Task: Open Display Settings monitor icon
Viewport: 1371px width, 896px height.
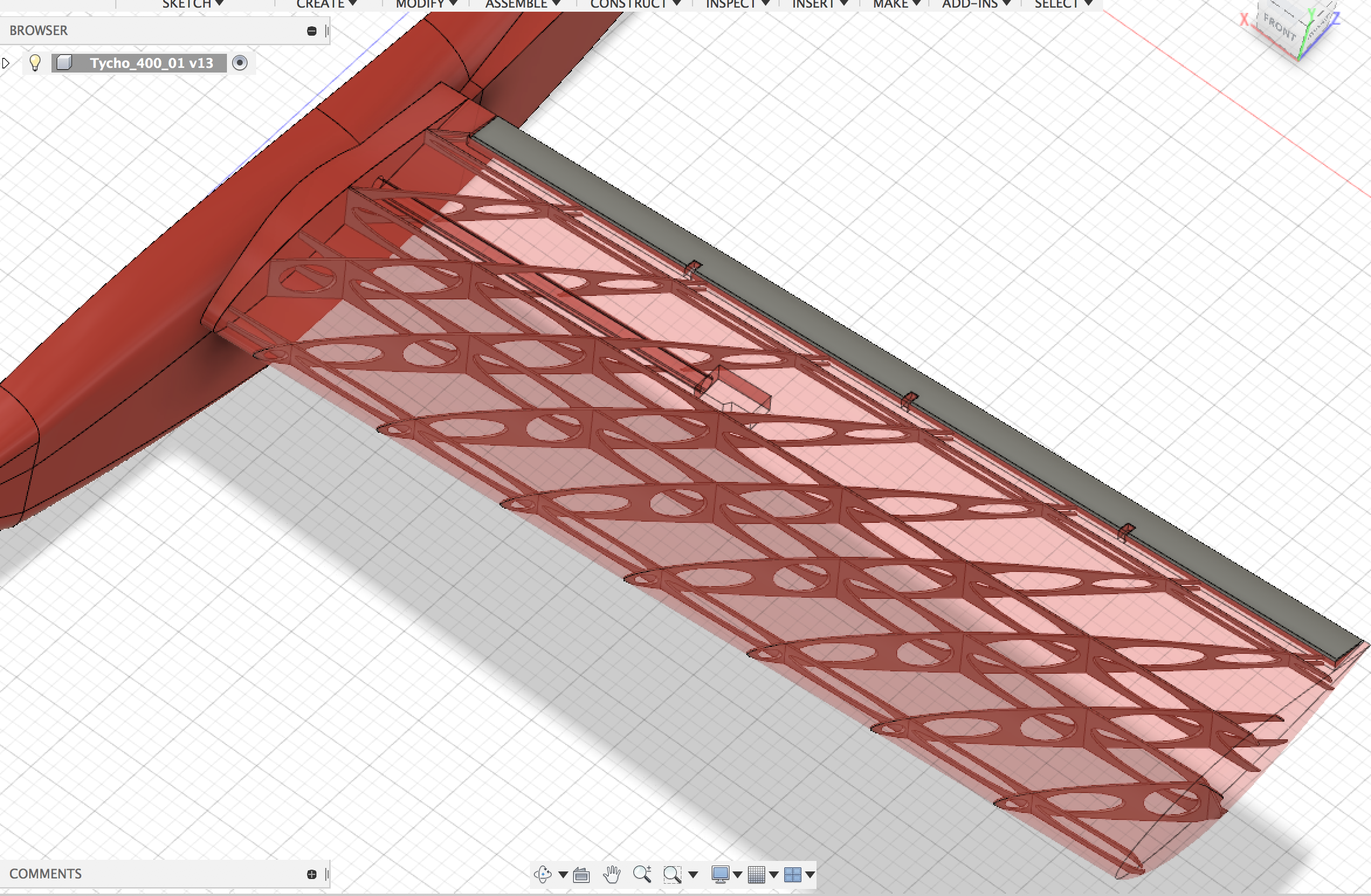Action: click(720, 874)
